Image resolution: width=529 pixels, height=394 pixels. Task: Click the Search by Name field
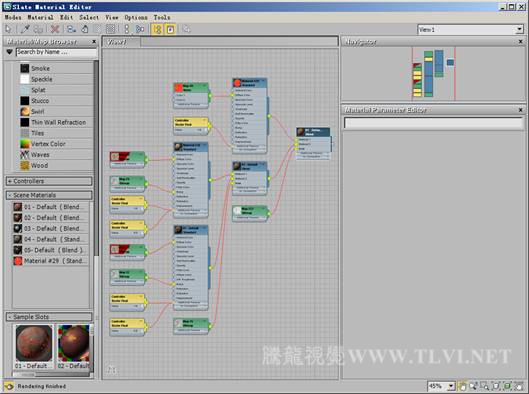point(57,52)
